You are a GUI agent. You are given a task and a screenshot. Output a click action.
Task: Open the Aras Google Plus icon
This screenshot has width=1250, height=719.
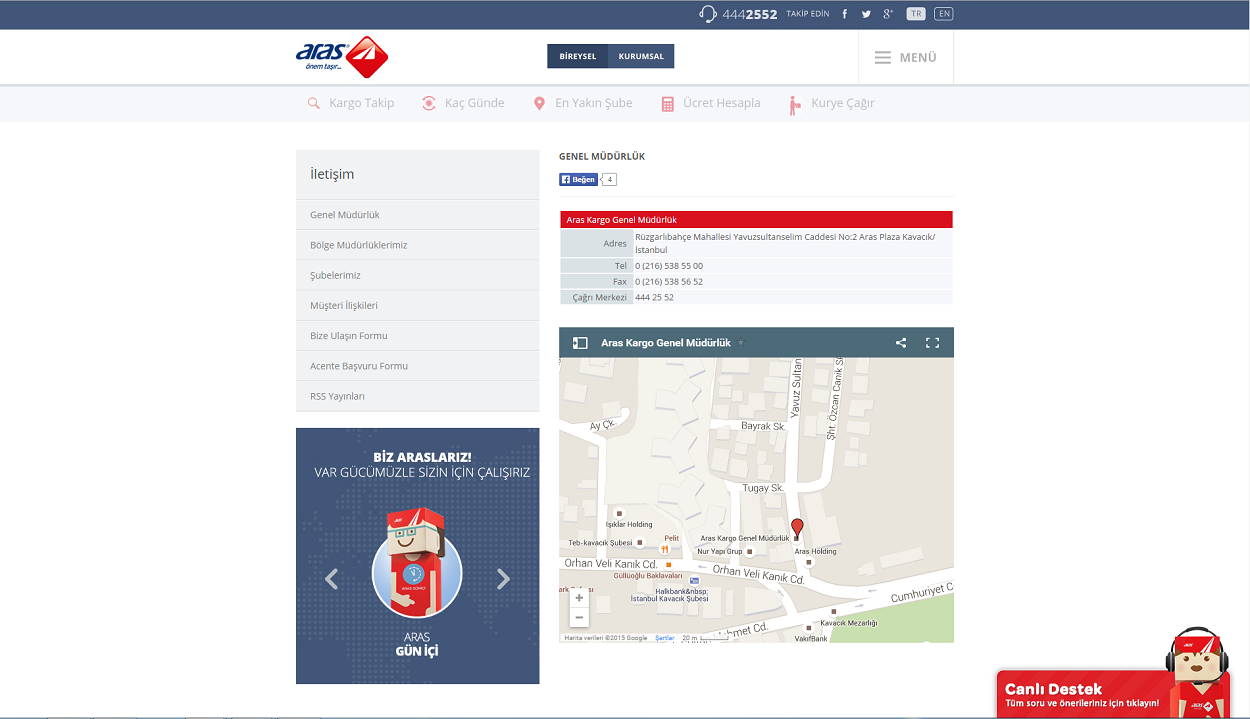click(x=888, y=14)
